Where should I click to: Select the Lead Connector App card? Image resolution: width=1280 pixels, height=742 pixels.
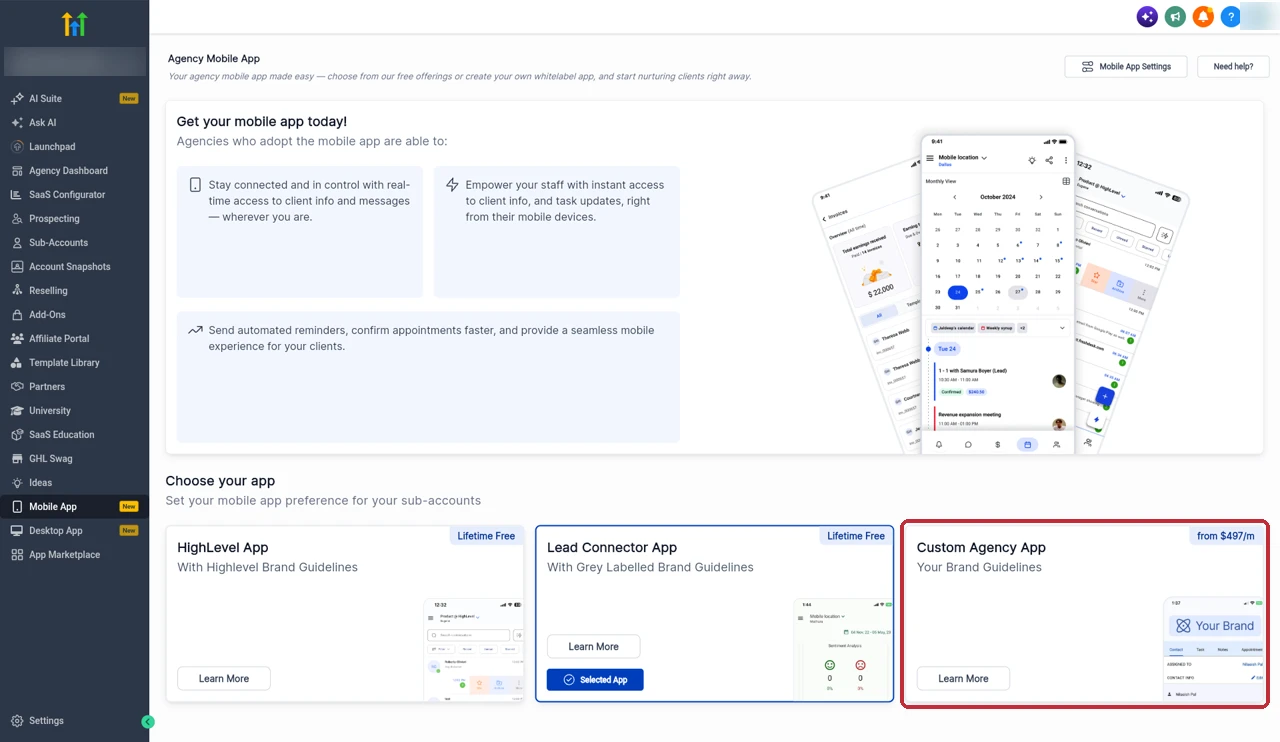tap(714, 614)
